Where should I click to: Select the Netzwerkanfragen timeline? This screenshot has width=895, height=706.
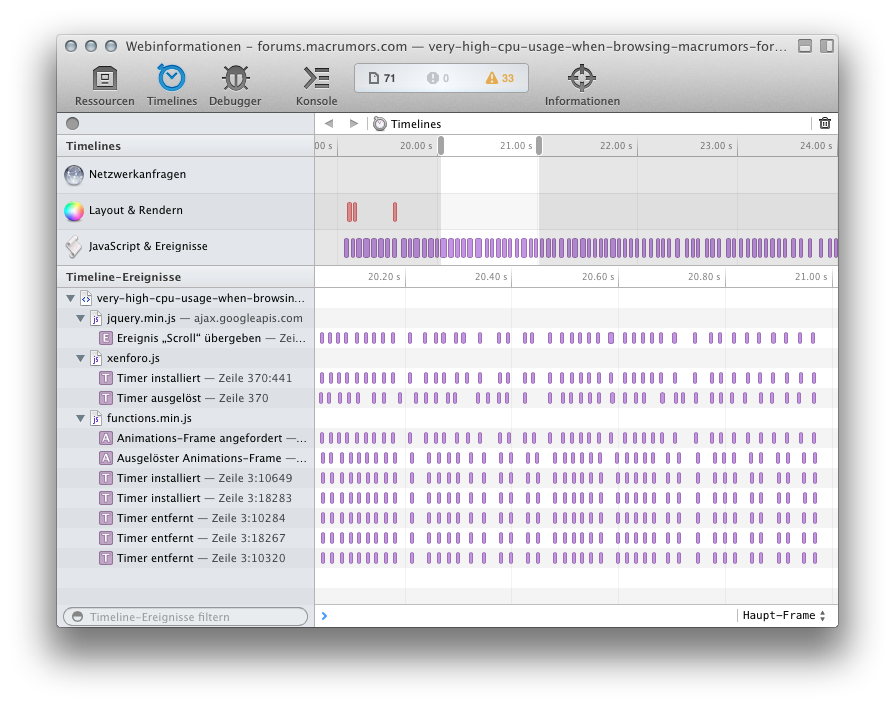186,175
